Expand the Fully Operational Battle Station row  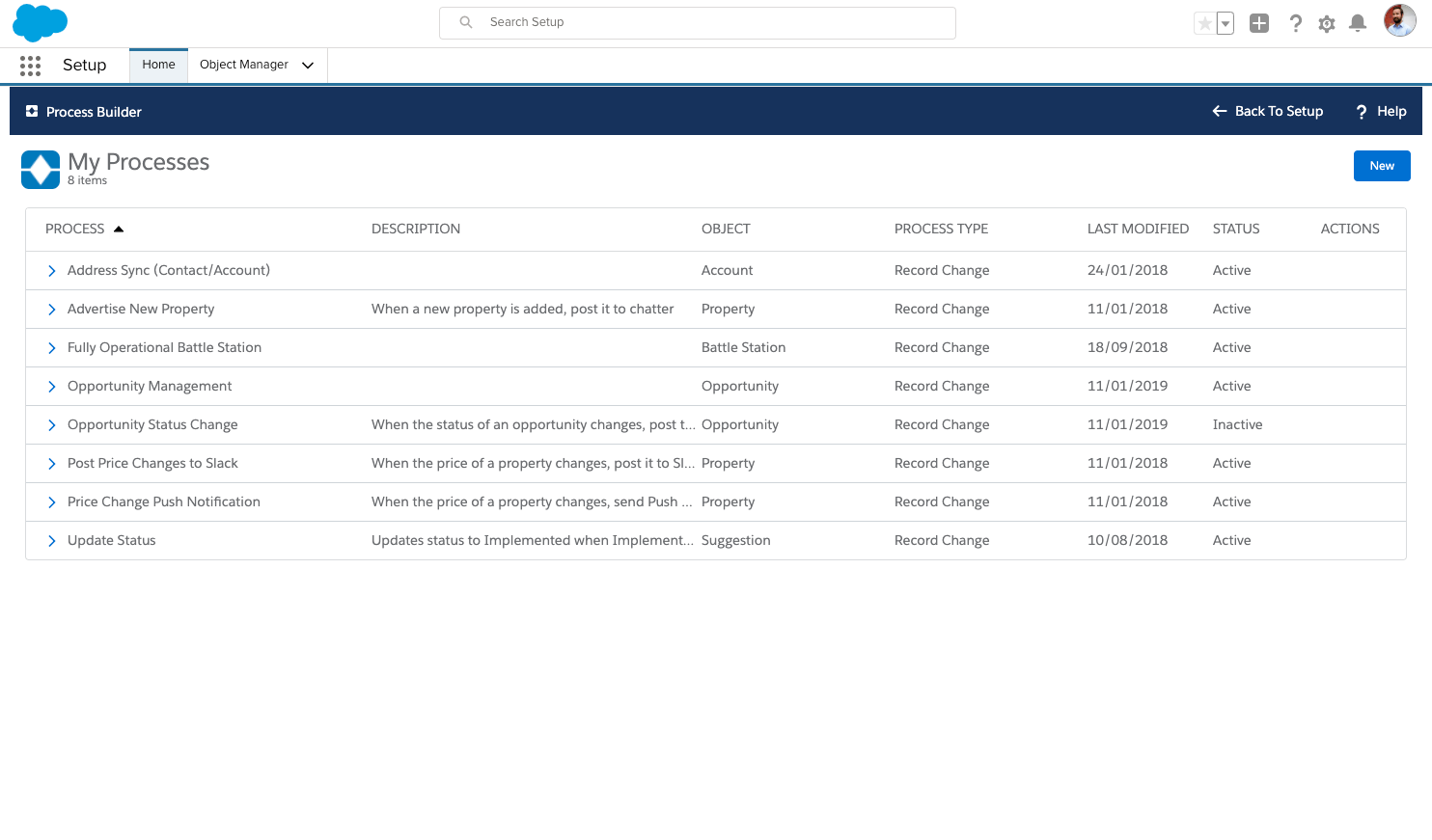click(x=51, y=348)
